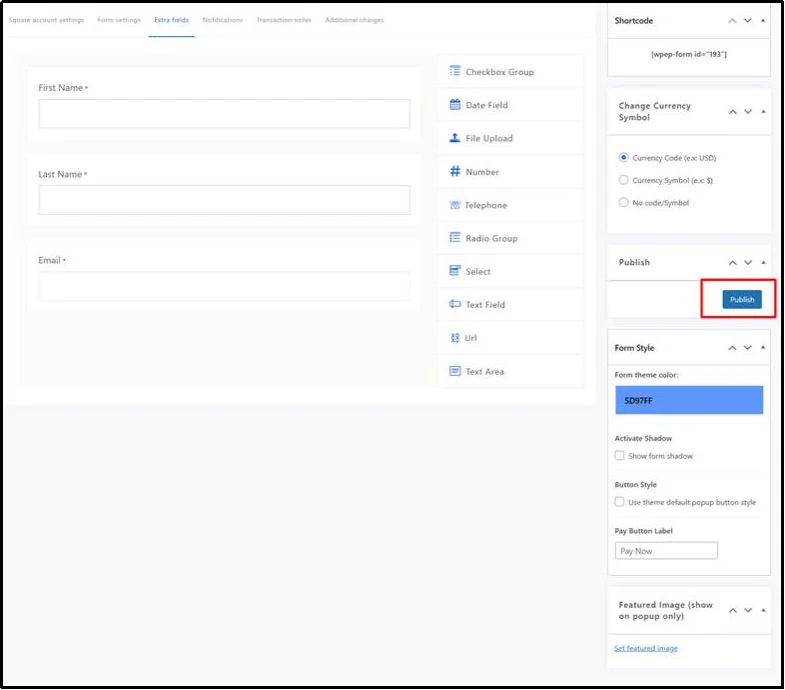Edit the Pay Button Label field
Screen dimensions: 785x690
tap(666, 551)
